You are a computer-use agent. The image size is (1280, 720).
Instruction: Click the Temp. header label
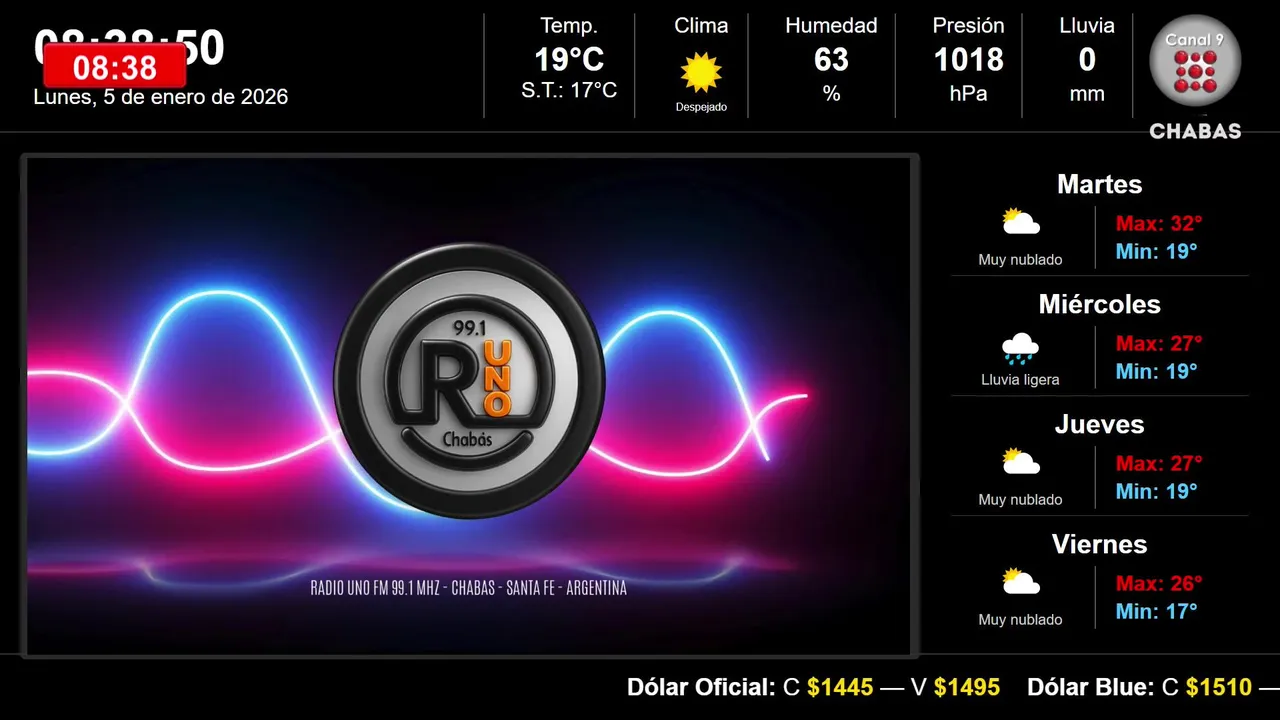click(569, 26)
